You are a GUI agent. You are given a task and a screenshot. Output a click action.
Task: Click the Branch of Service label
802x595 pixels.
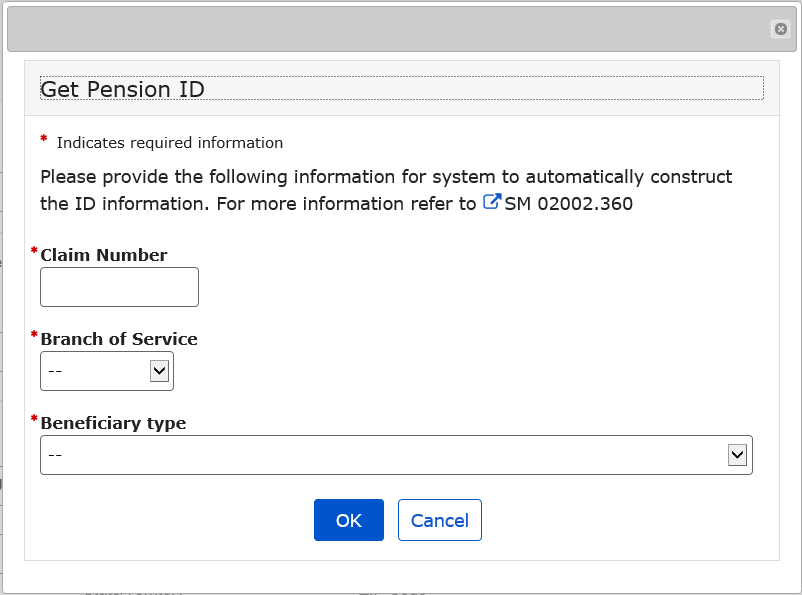coord(119,339)
